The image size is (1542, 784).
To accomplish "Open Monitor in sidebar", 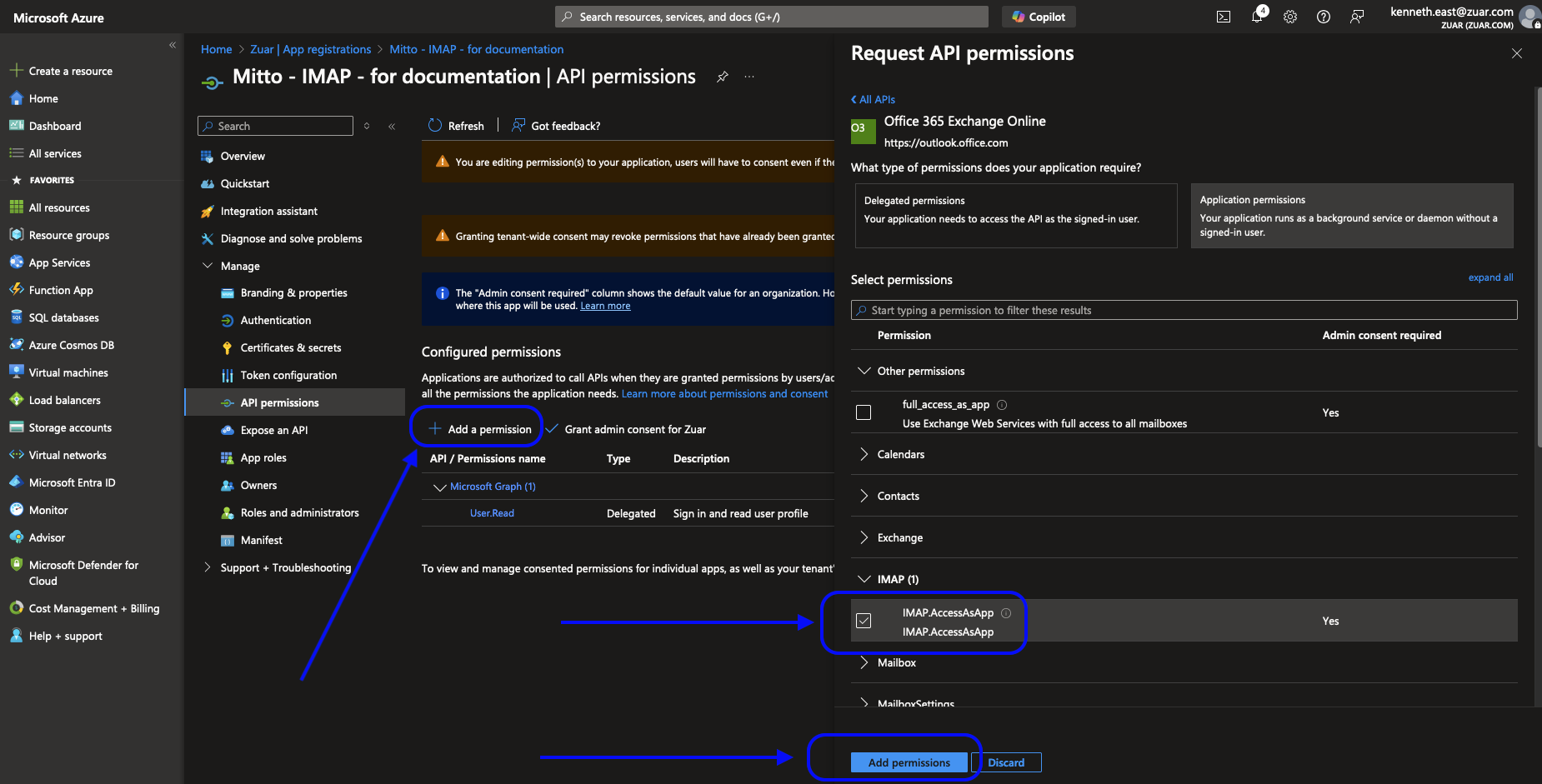I will [x=48, y=510].
